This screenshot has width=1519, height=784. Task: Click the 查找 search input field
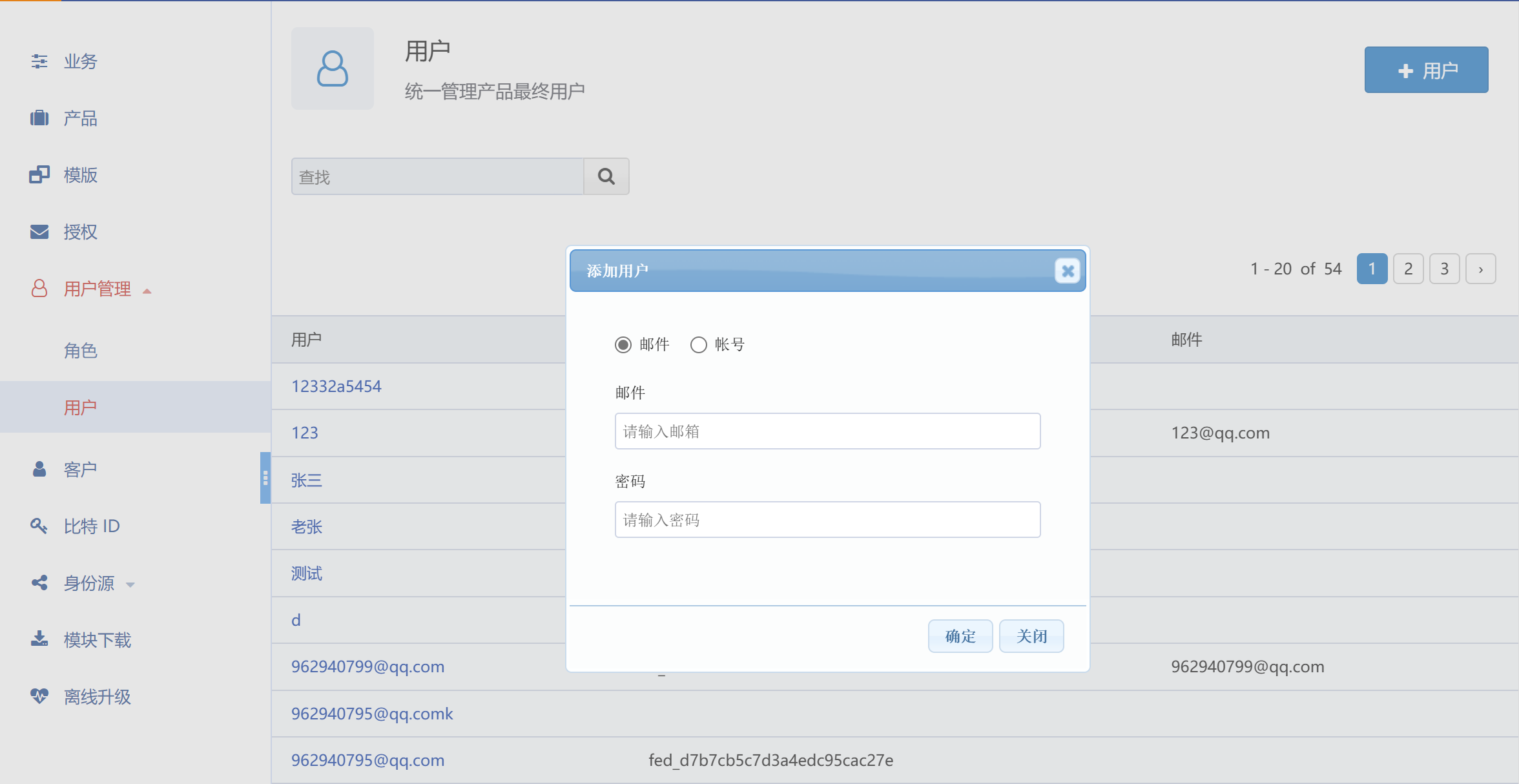(438, 176)
